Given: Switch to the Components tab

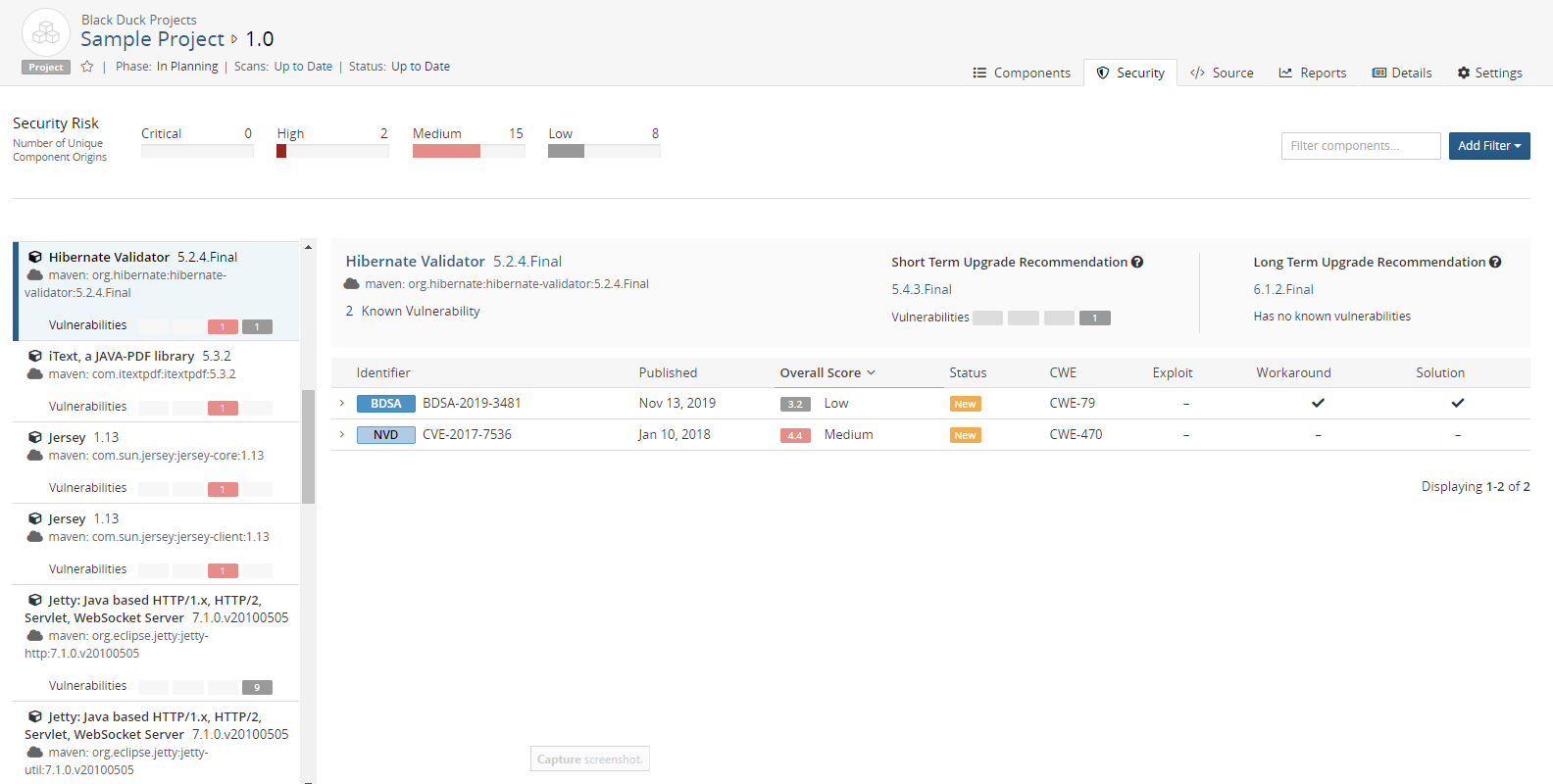Looking at the screenshot, I should (x=1022, y=73).
